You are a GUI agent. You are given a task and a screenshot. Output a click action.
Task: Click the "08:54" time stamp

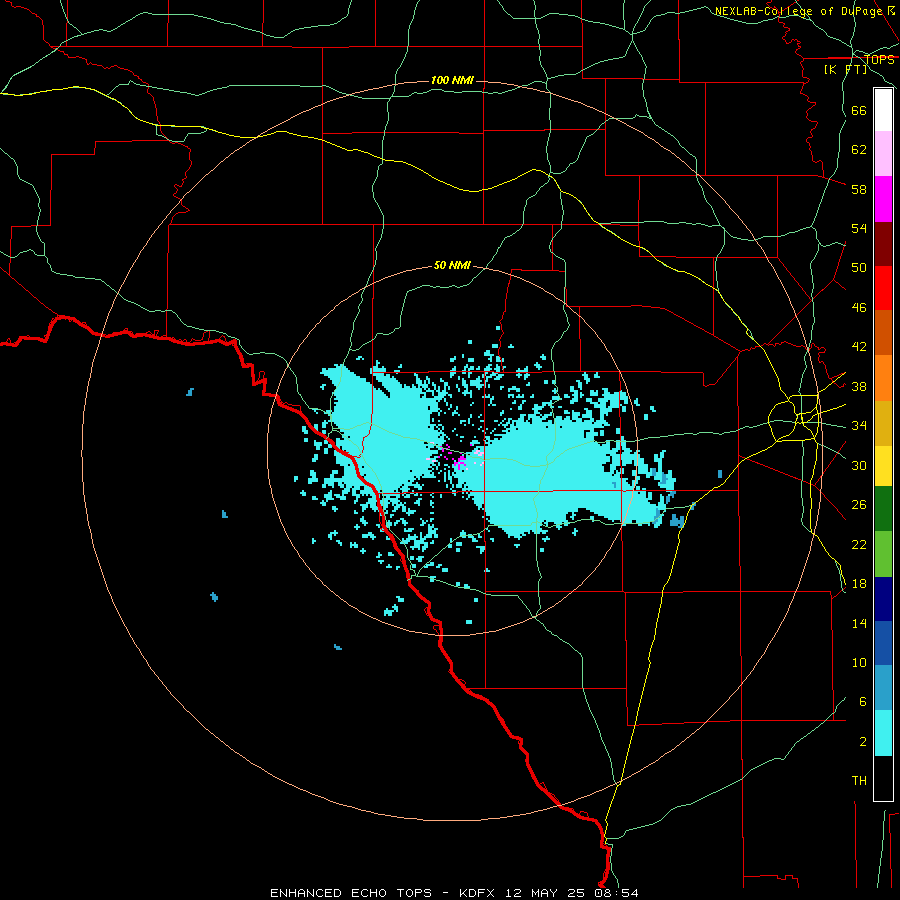click(615, 893)
